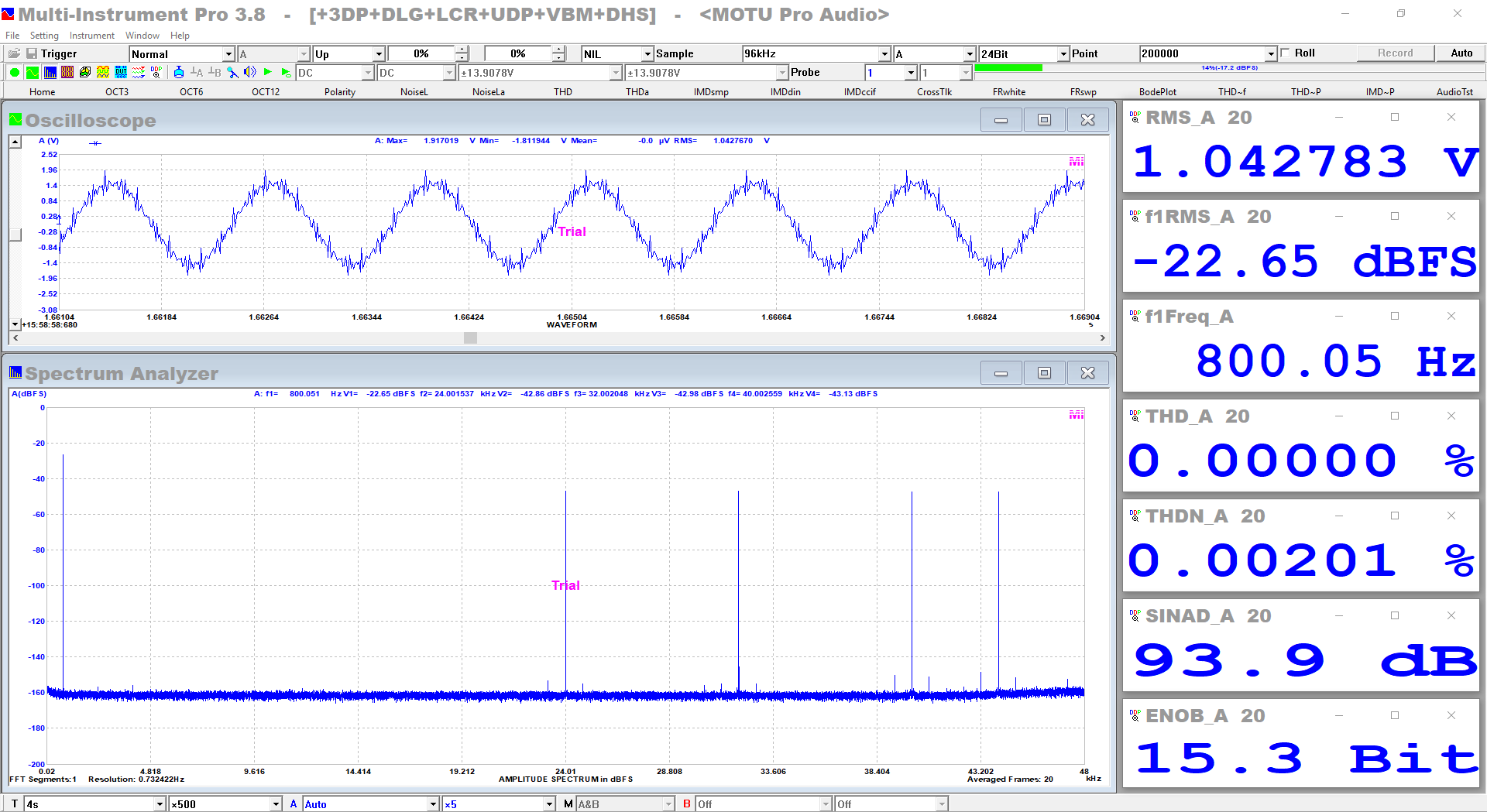The width and height of the screenshot is (1487, 812).
Task: Toggle the red B channel range button
Action: [x=687, y=804]
